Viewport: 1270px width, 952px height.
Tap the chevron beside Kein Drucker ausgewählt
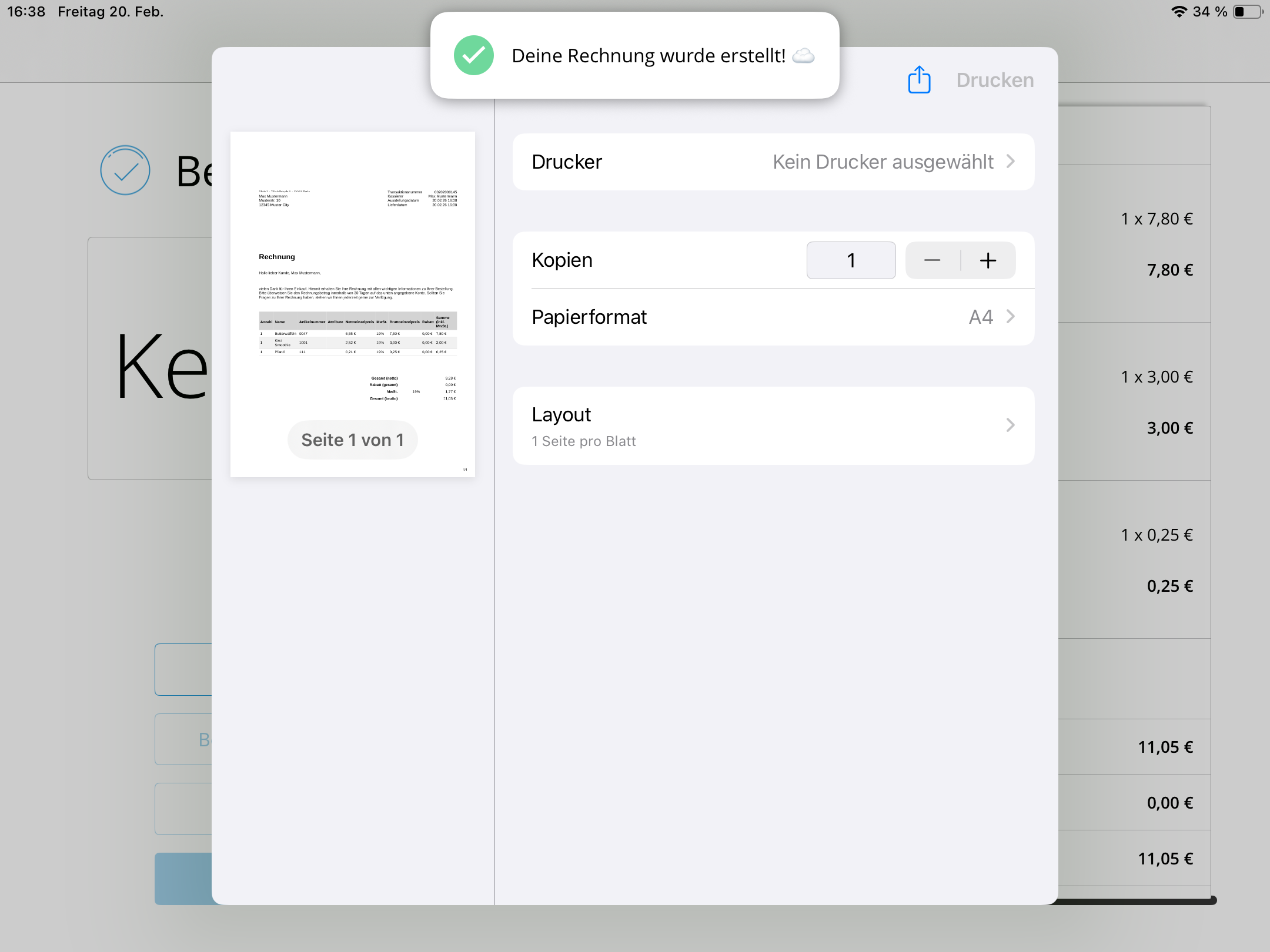coord(1010,162)
